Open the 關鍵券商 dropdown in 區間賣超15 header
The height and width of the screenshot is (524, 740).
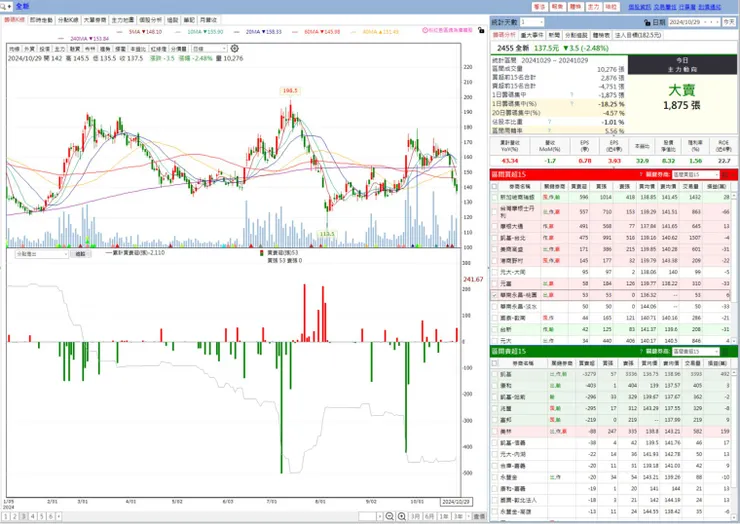point(695,352)
